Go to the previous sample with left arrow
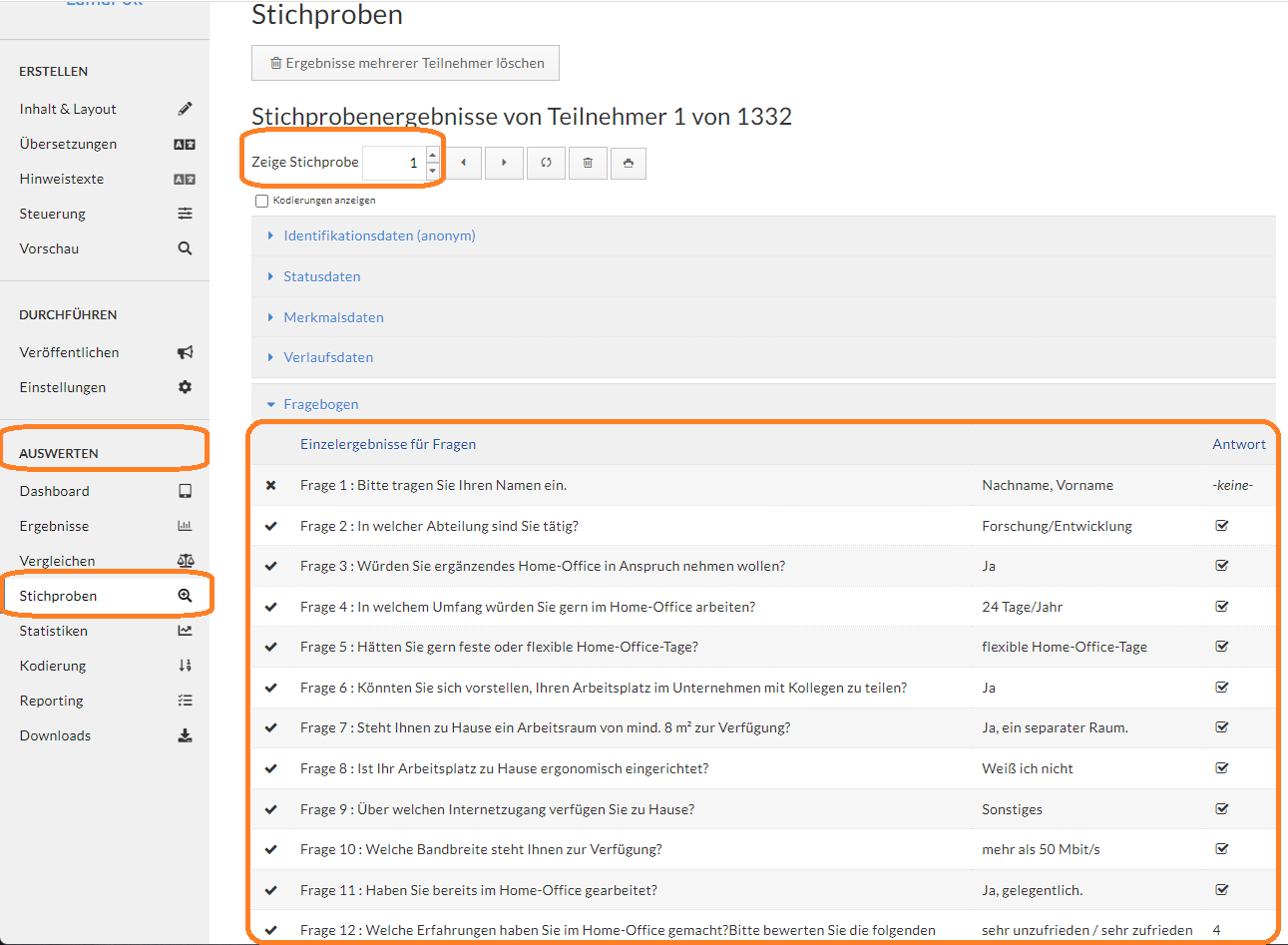 point(463,163)
